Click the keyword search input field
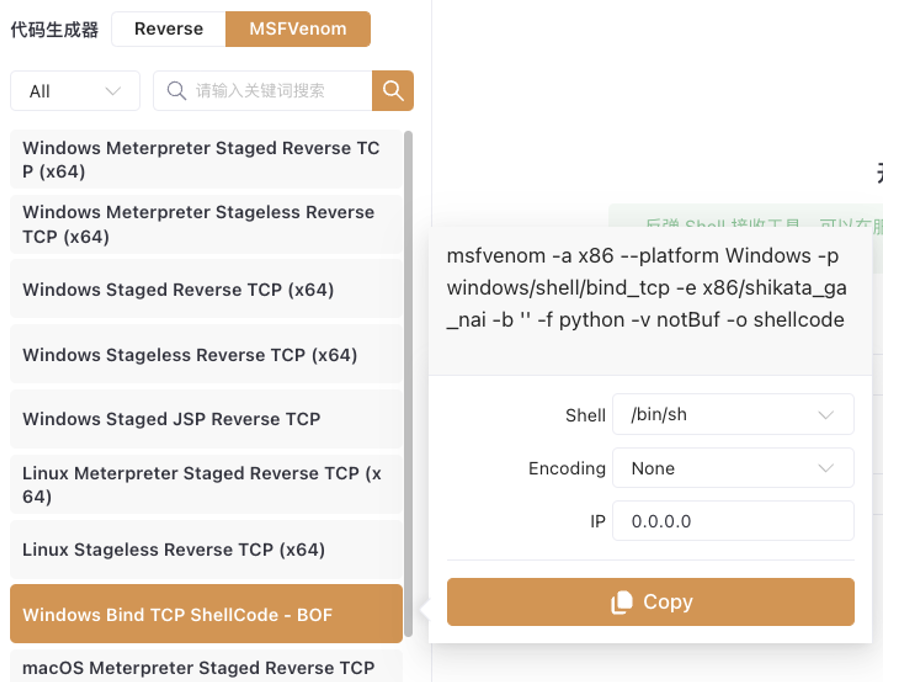907x682 pixels. tap(263, 91)
